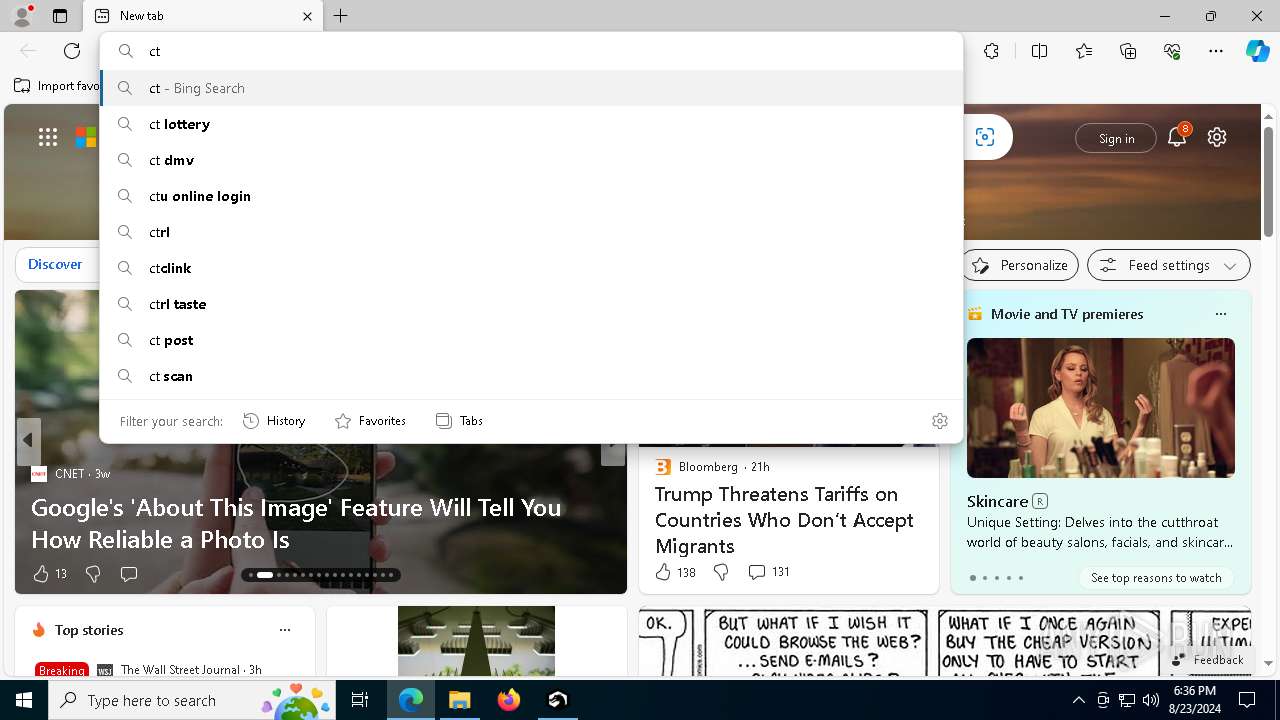Choose the ct lottery suggestion
Viewport: 1280px width, 720px height.
coord(532,124)
